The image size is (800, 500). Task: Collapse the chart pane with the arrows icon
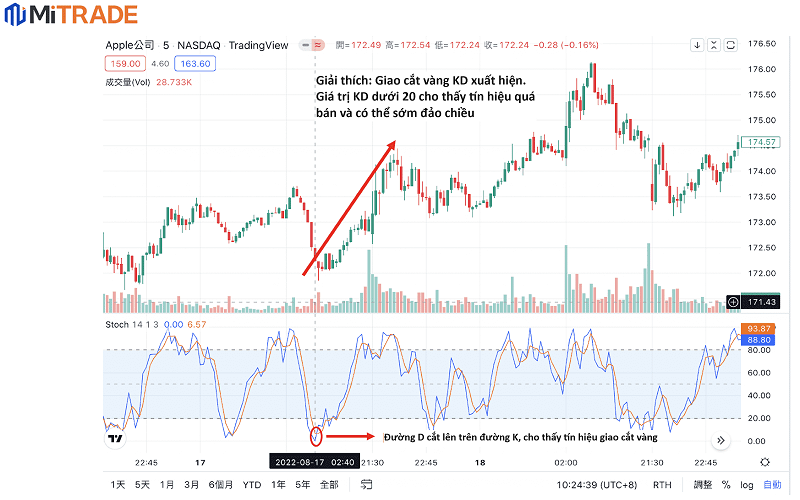[x=714, y=45]
